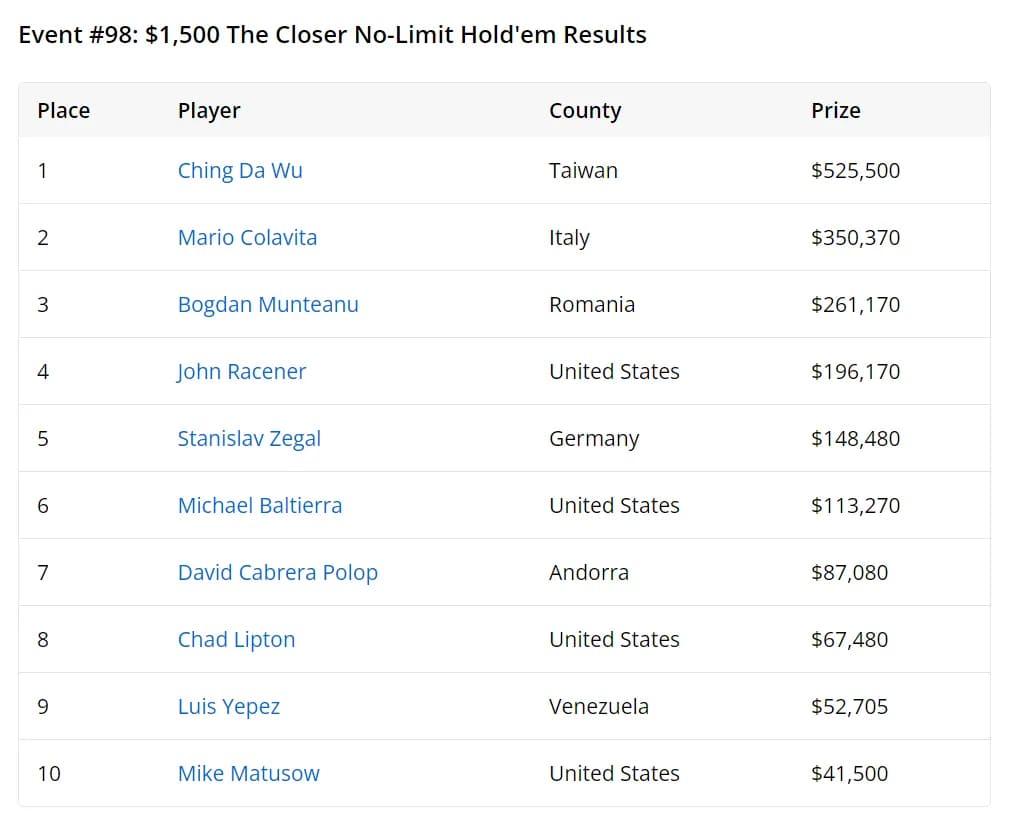Viewport: 1011px width, 831px height.
Task: Click the Place column header
Action: tap(64, 110)
